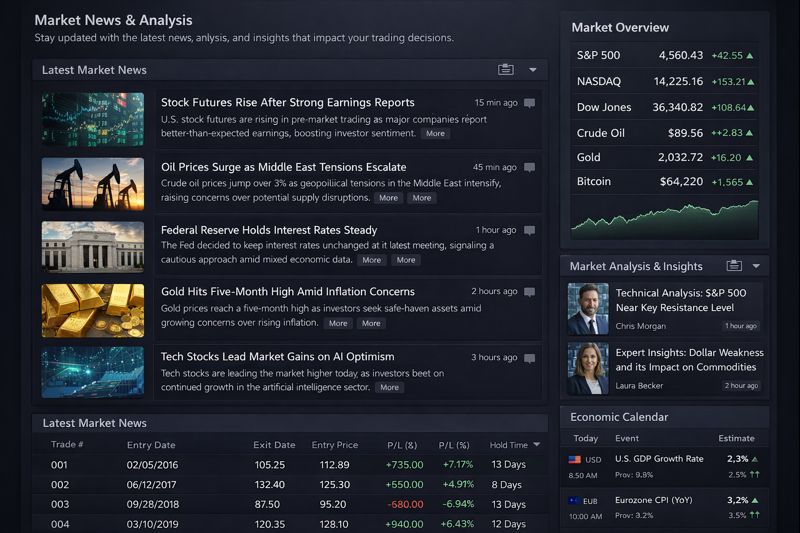
Task: Click the green up arrow in the S&P 500 row
Action: tap(749, 56)
